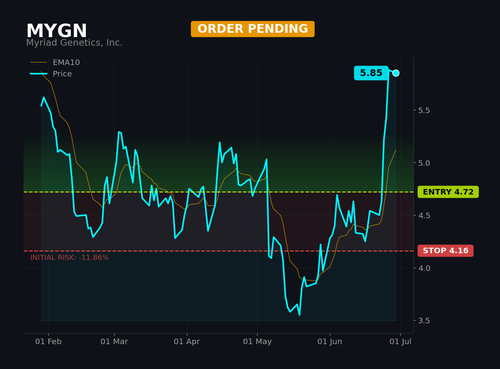Click the 5.85 current price label
The width and height of the screenshot is (500, 369).
click(371, 73)
